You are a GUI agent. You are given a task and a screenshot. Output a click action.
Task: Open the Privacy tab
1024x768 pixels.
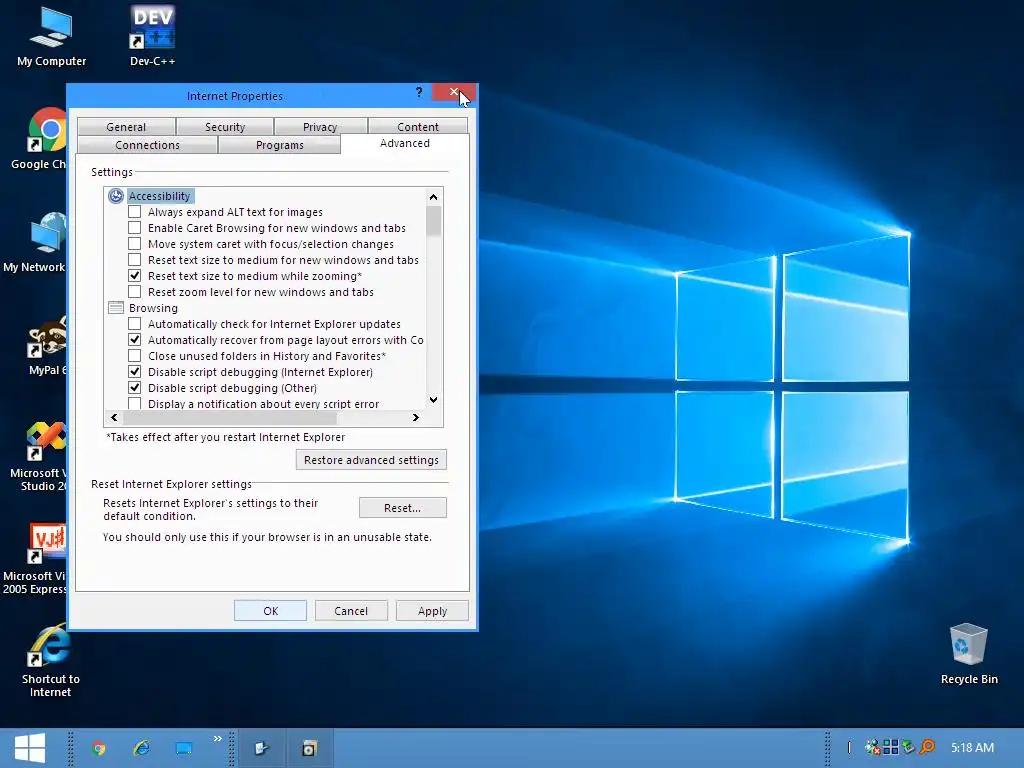pos(320,127)
